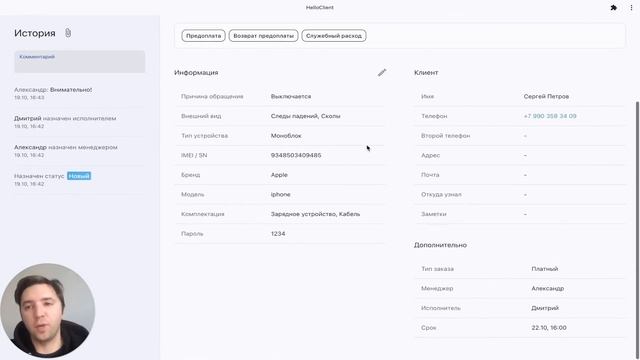640x360 pixels.
Task: Type a note in the Комментарий field
Action: (x=80, y=62)
